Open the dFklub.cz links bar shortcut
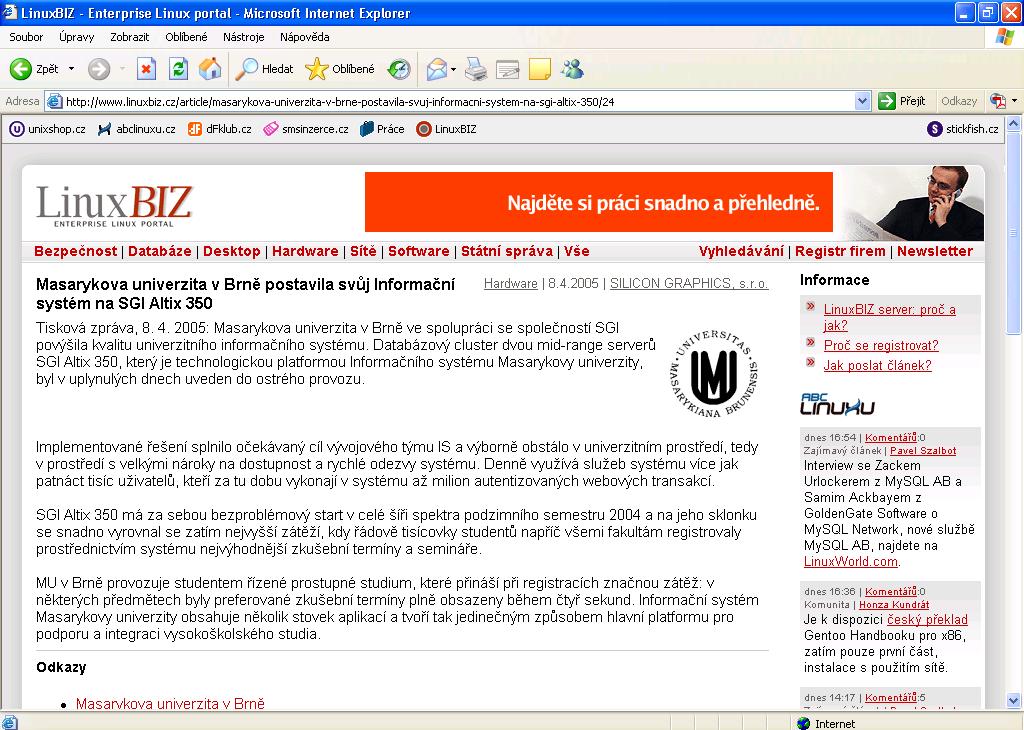The image size is (1024, 730). pyautogui.click(x=219, y=129)
